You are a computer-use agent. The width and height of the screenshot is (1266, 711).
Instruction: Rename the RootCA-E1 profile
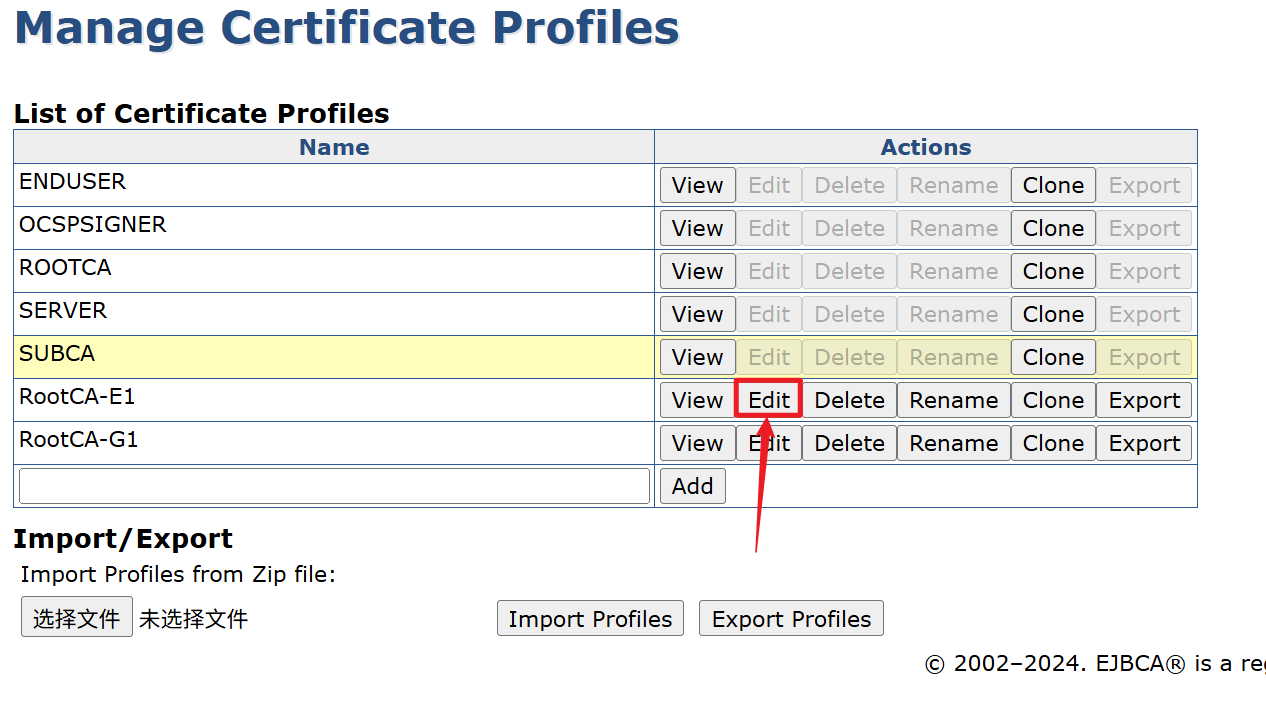tap(953, 401)
